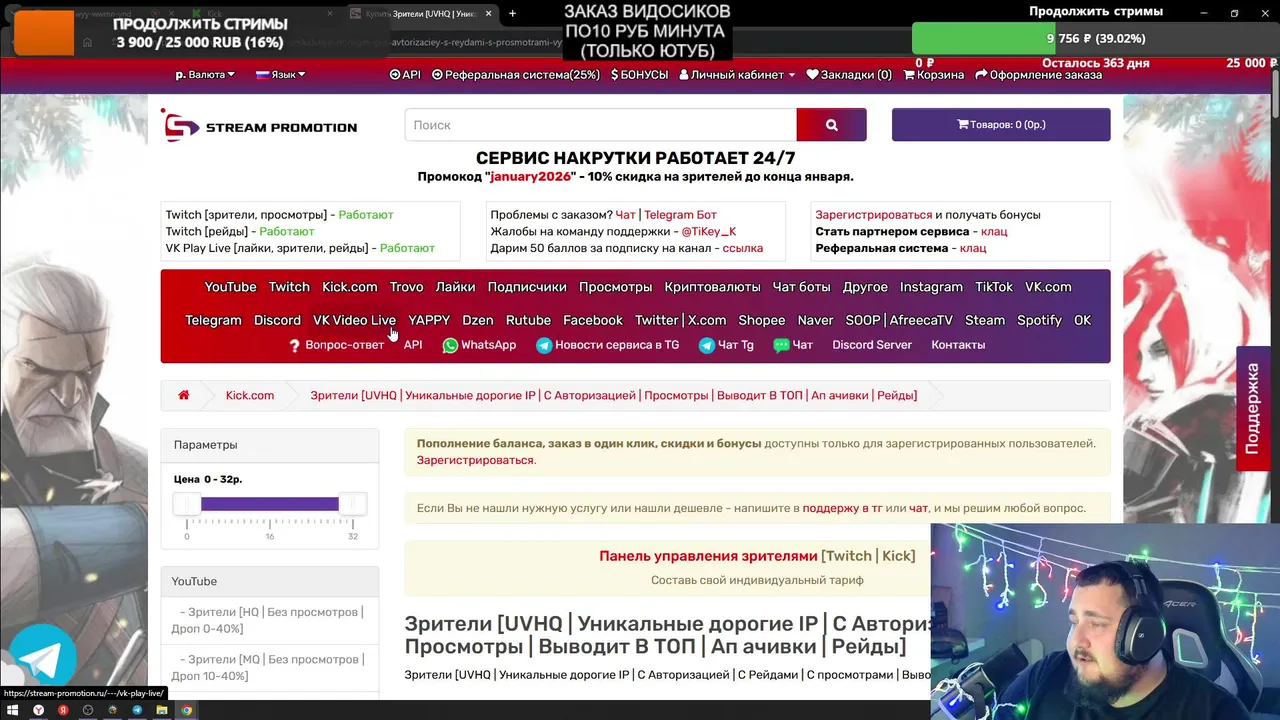
Task: Select Просмотры category in menu
Action: [615, 287]
